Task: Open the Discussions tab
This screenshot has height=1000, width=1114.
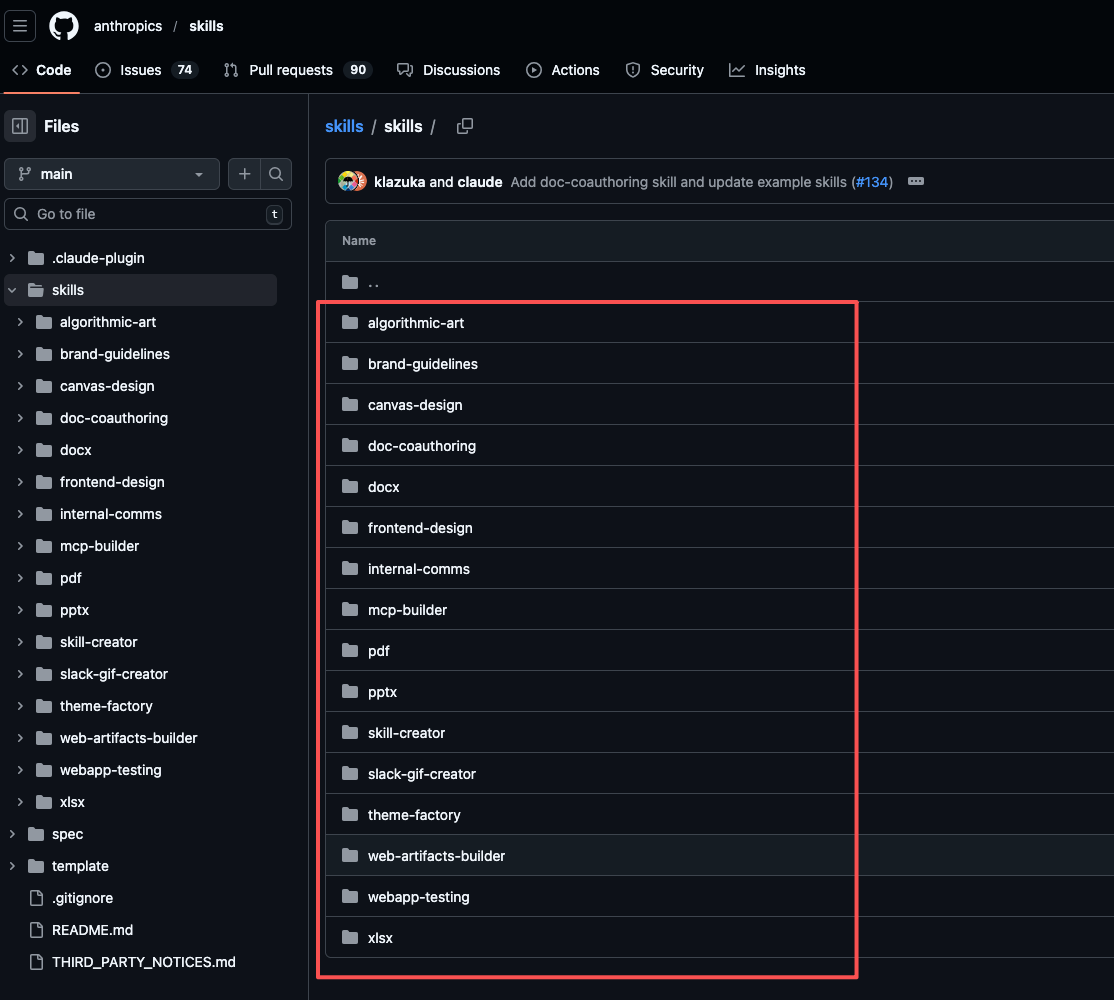Action: (x=448, y=70)
